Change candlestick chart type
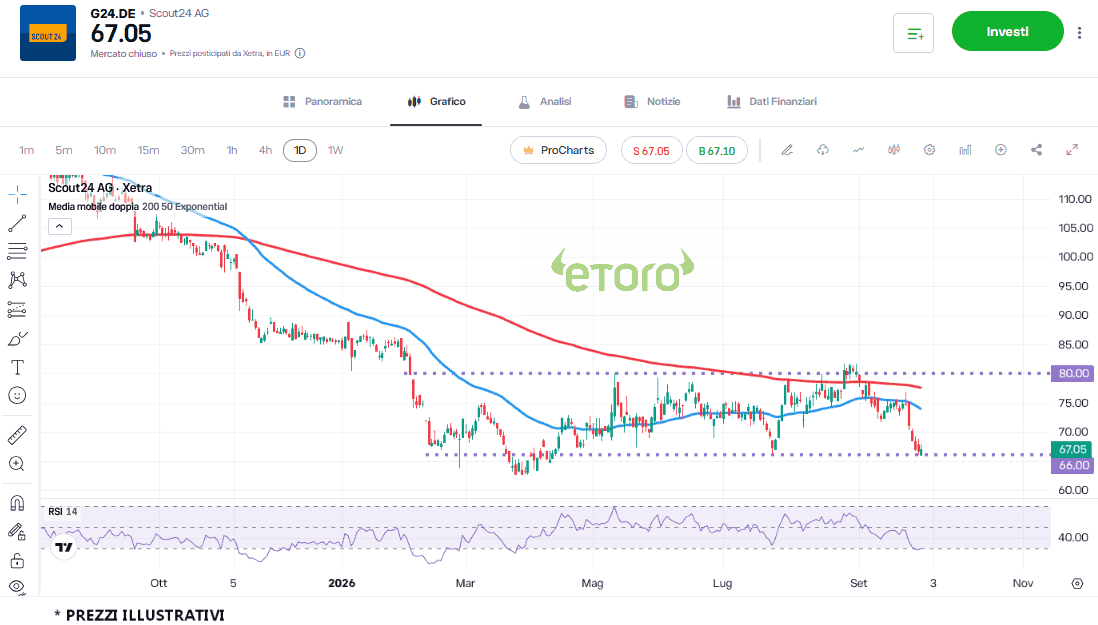 894,150
